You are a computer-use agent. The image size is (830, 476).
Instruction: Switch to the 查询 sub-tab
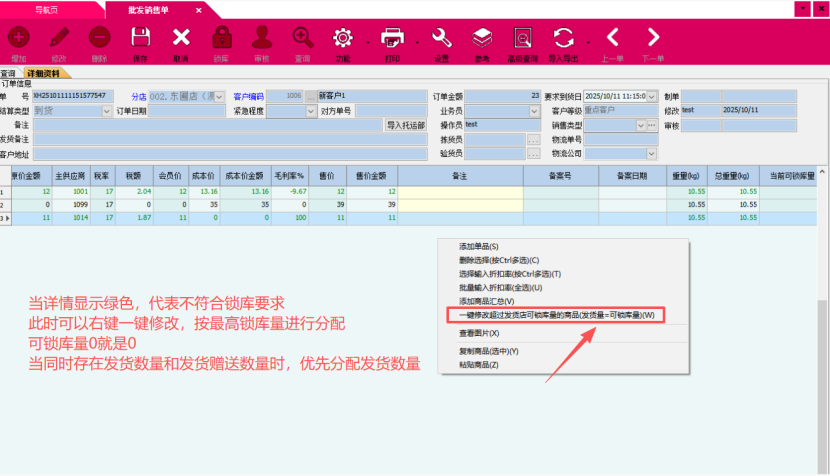tap(8, 74)
